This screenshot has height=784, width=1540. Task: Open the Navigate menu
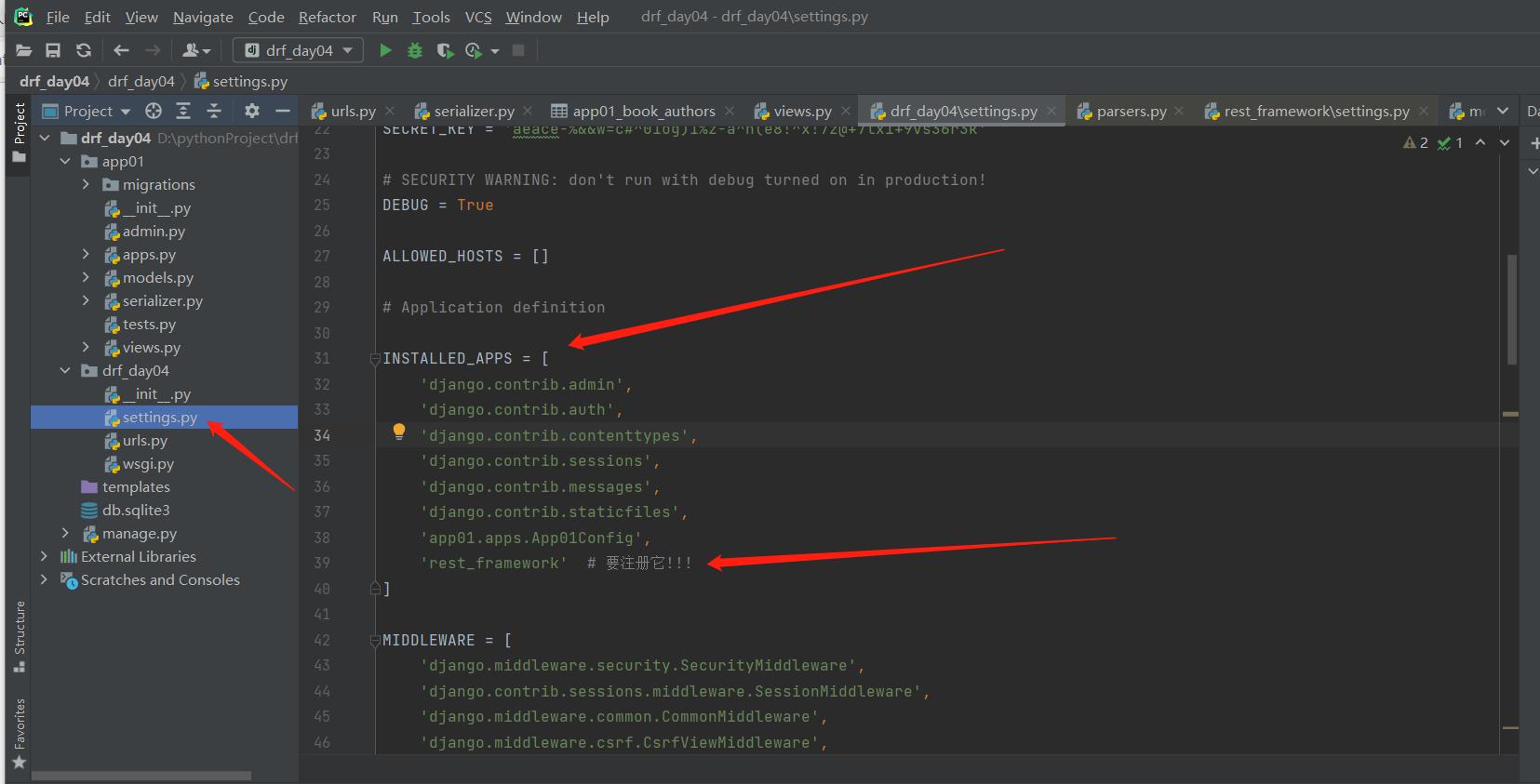coord(203,17)
